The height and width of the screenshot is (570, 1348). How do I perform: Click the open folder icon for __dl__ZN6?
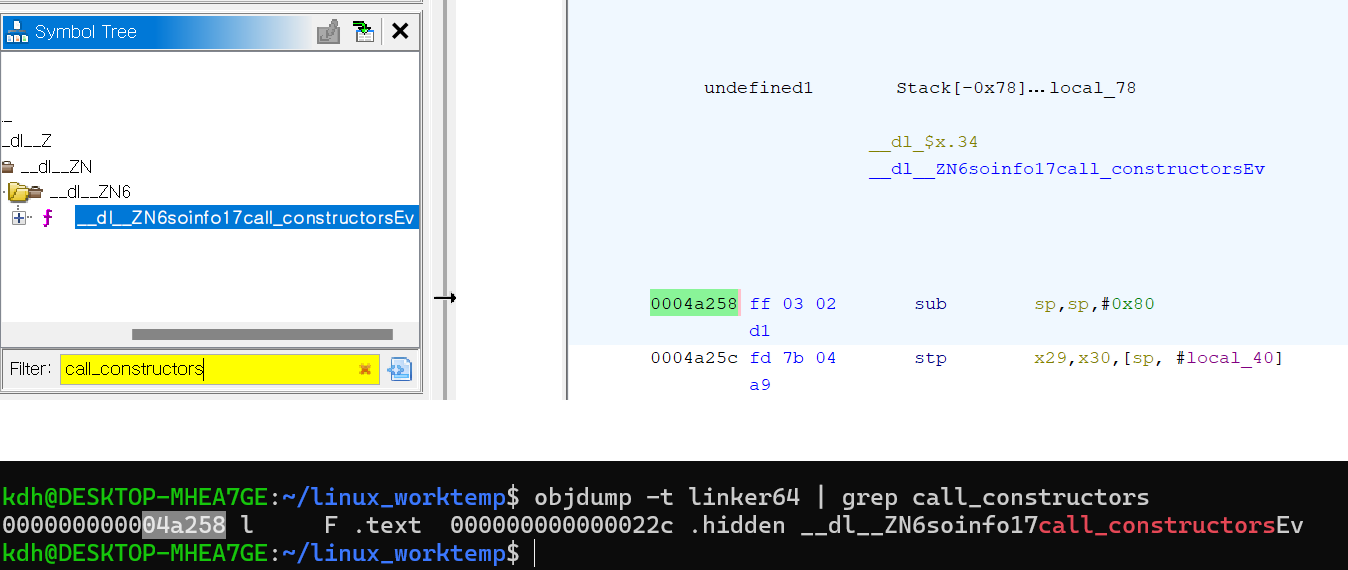pos(25,192)
